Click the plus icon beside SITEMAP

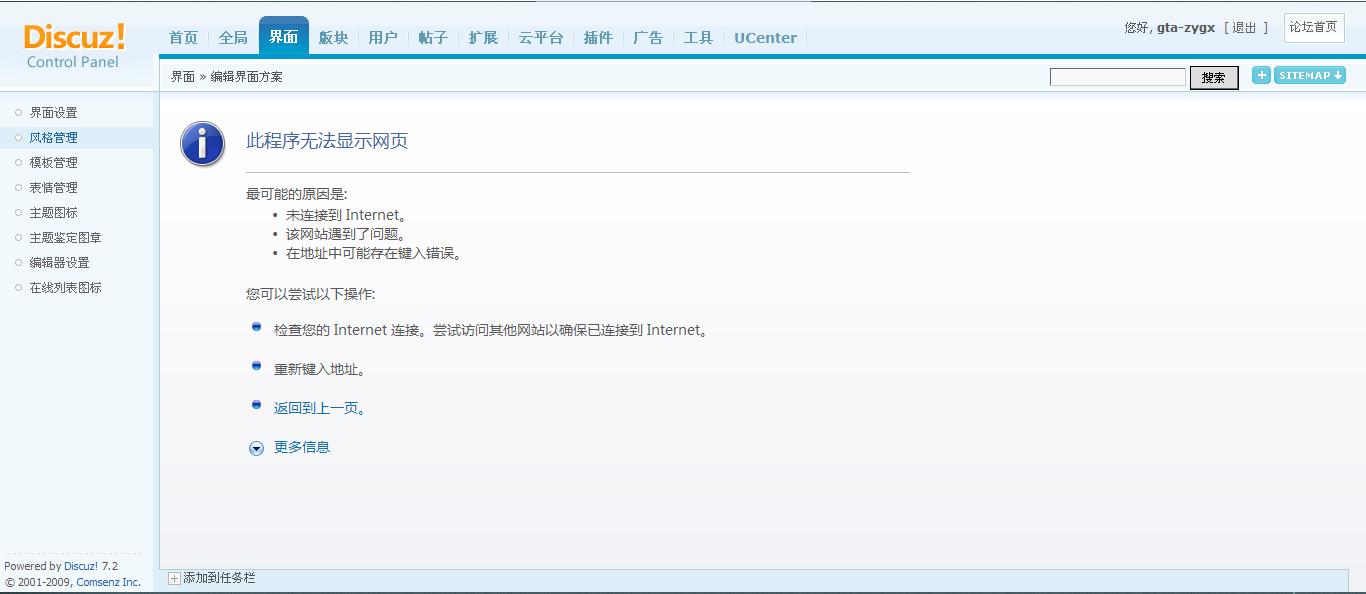1261,75
